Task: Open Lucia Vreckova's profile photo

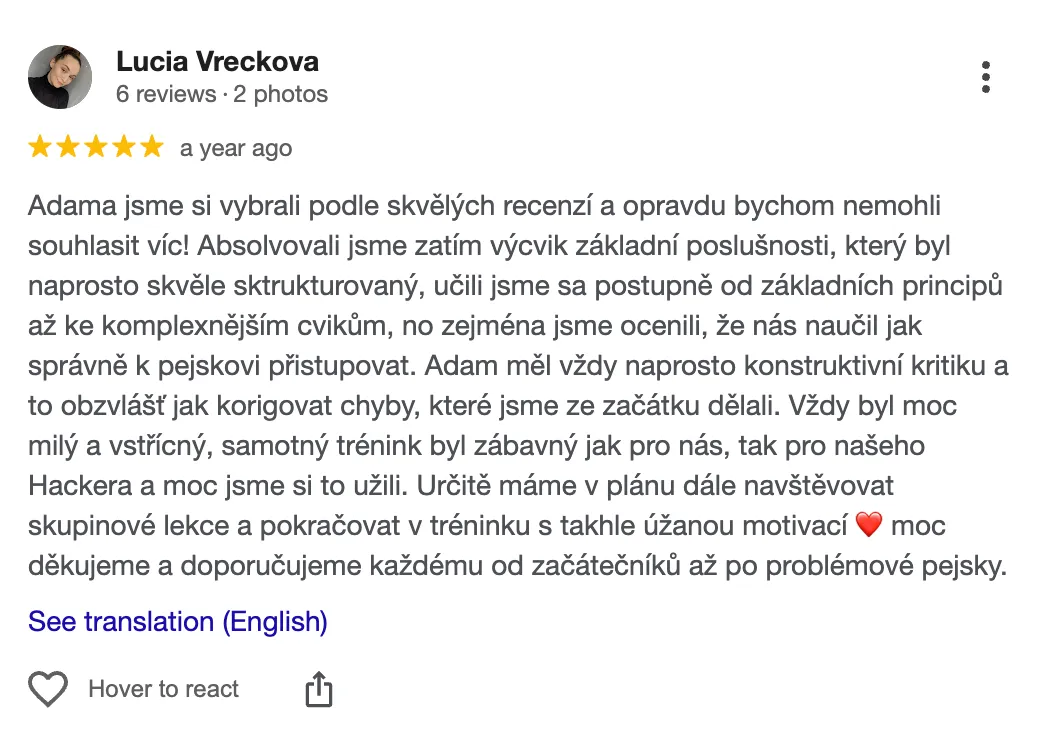Action: coord(60,77)
